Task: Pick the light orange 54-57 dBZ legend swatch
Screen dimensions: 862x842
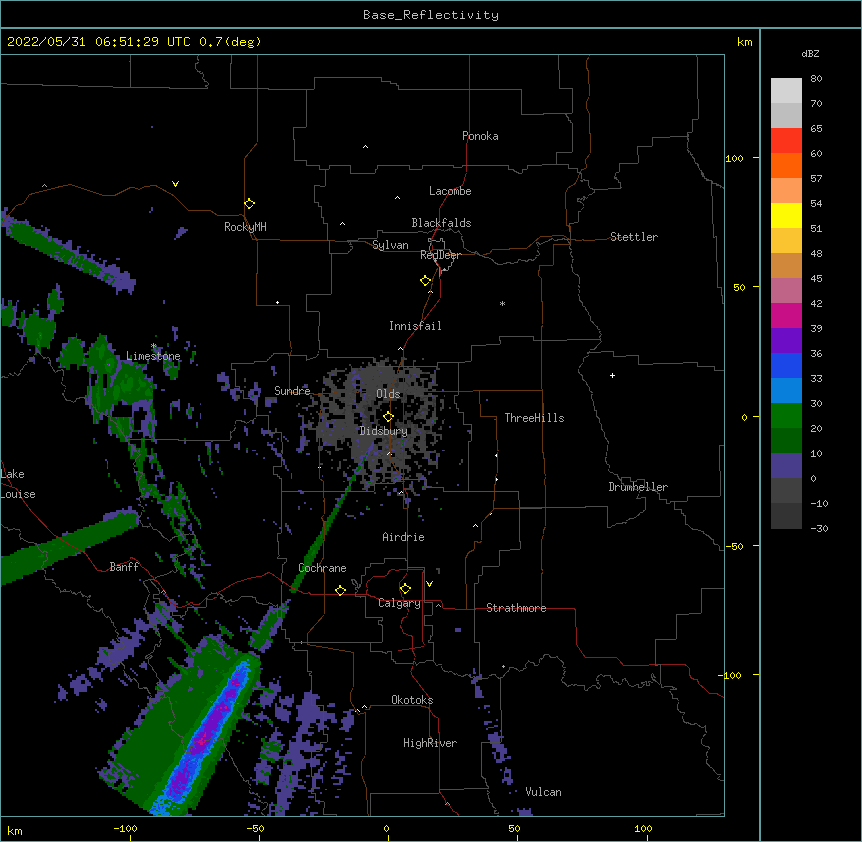Action: (786, 191)
